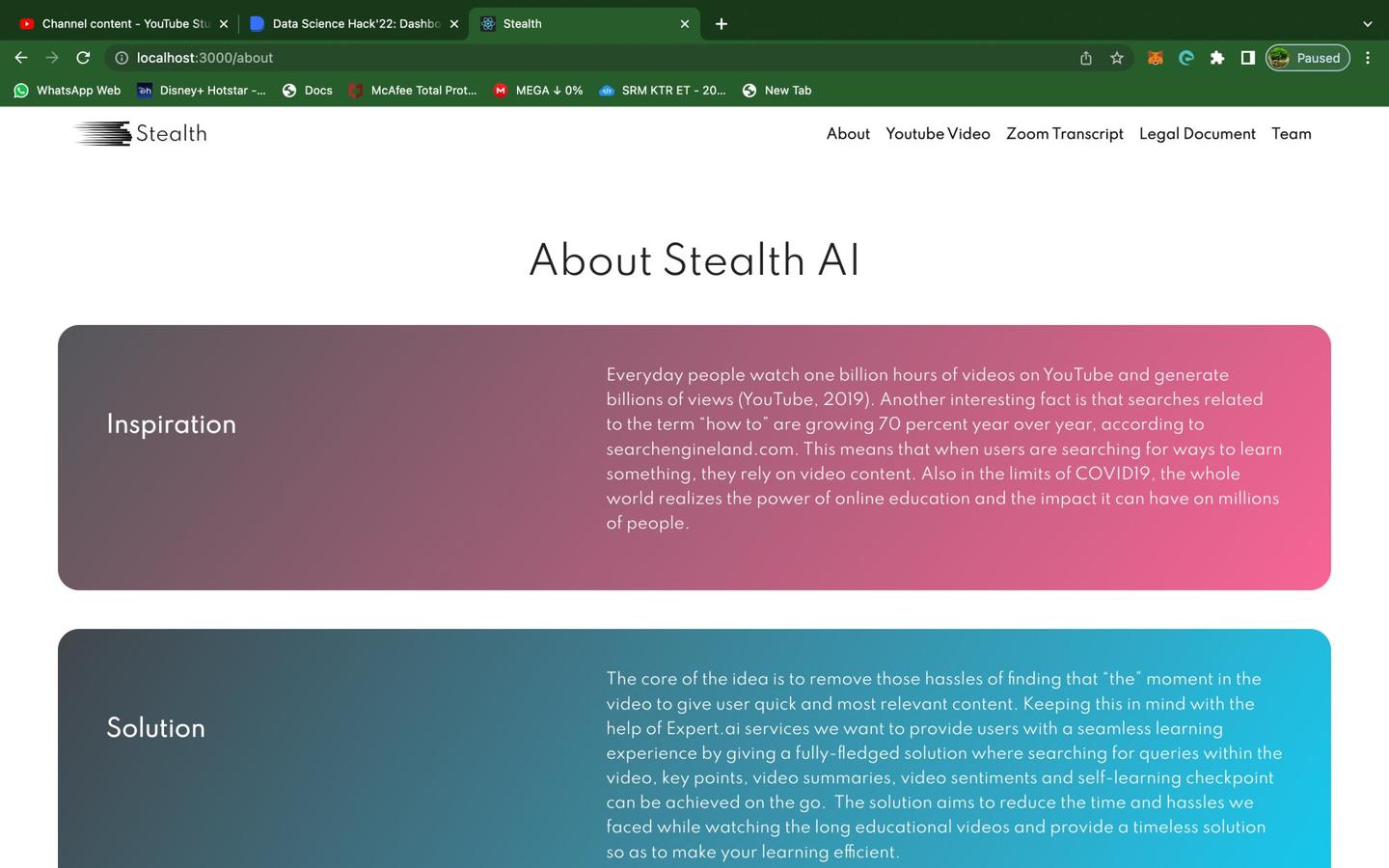This screenshot has width=1389, height=868.
Task: Open the MEGA bookmark
Action: tap(538, 90)
